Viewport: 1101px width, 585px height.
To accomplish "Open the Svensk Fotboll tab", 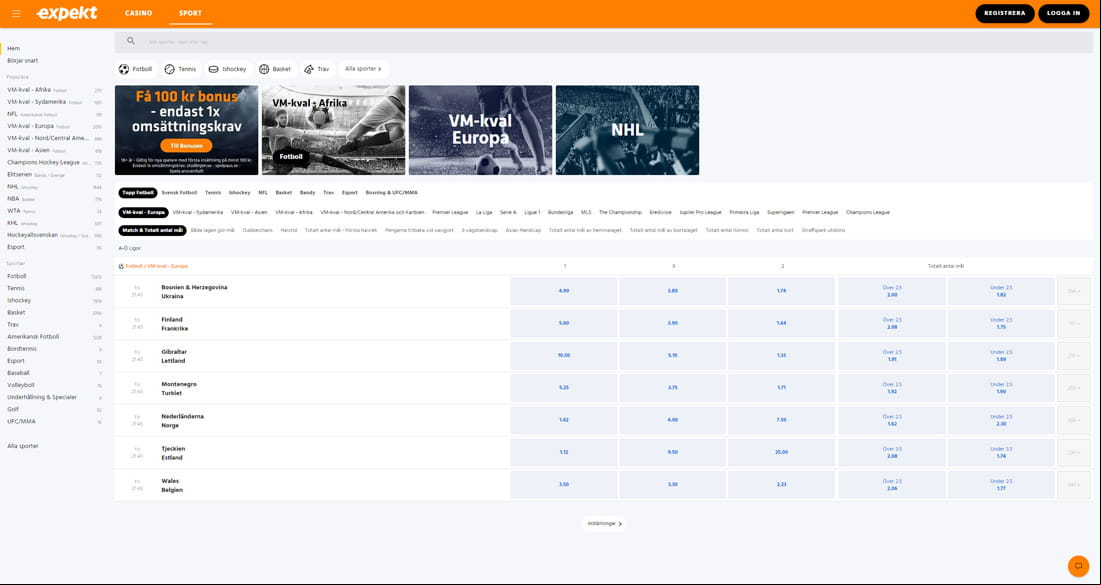I will click(x=179, y=192).
